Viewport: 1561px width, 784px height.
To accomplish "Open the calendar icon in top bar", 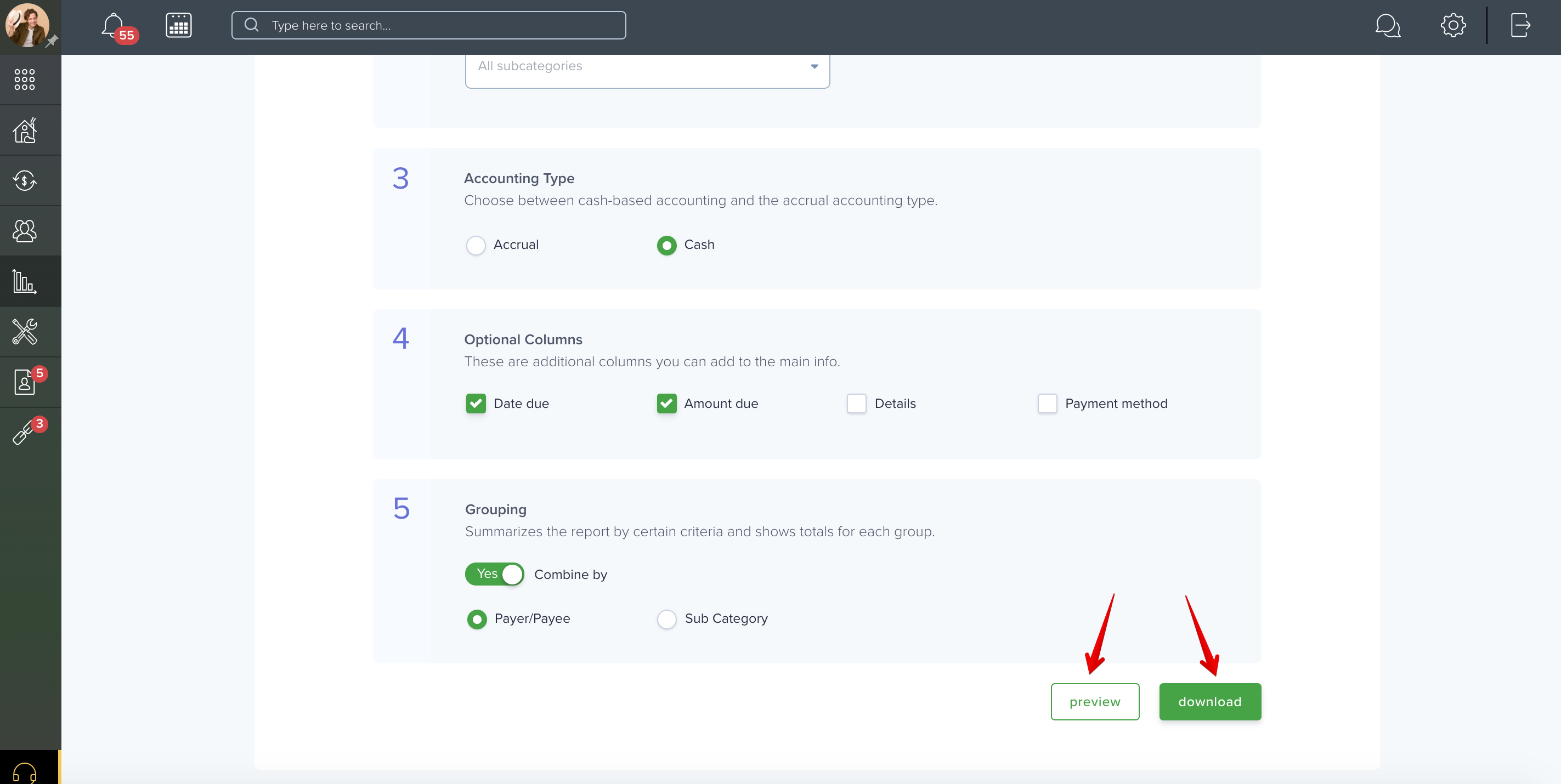I will (179, 25).
